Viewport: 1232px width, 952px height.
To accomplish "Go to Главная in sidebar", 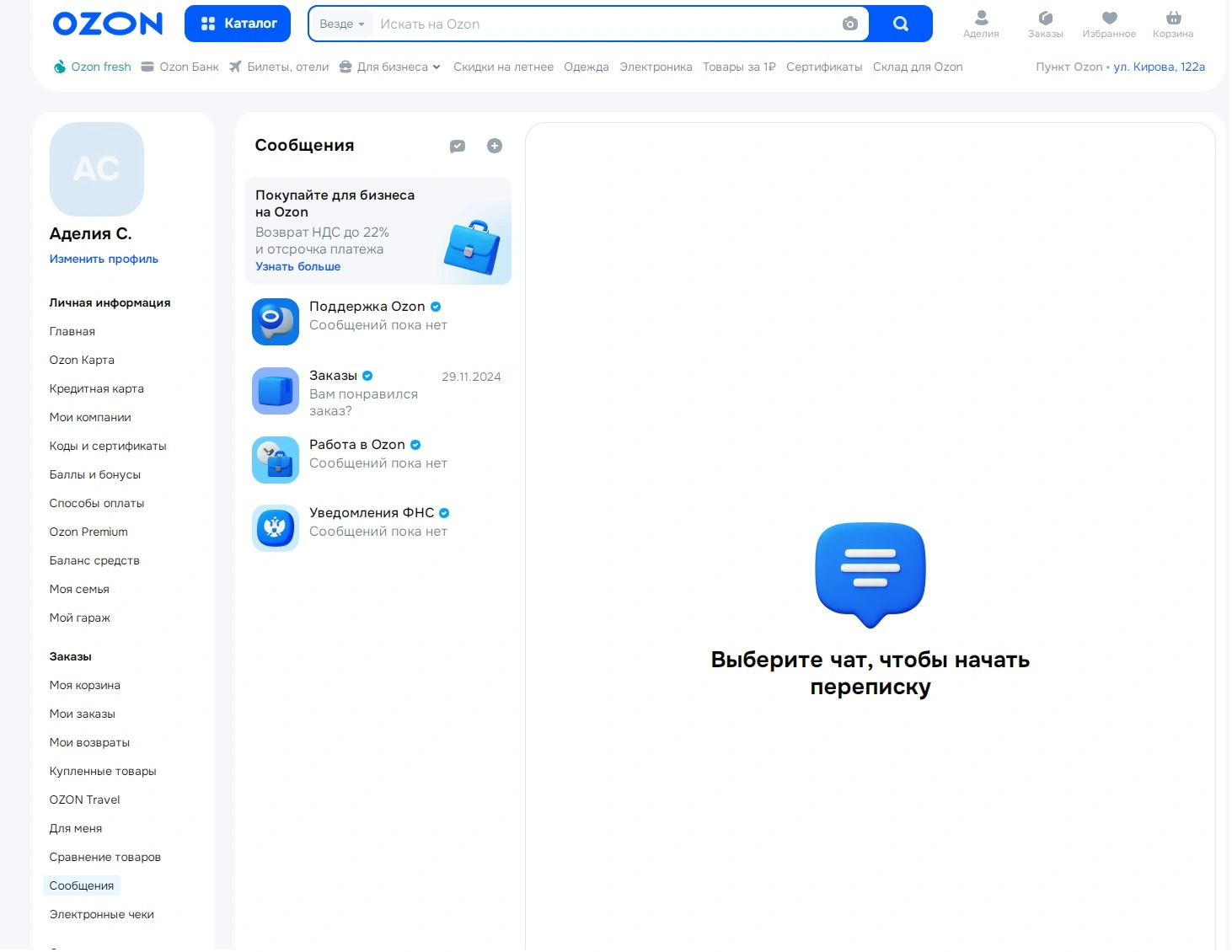I will click(72, 331).
